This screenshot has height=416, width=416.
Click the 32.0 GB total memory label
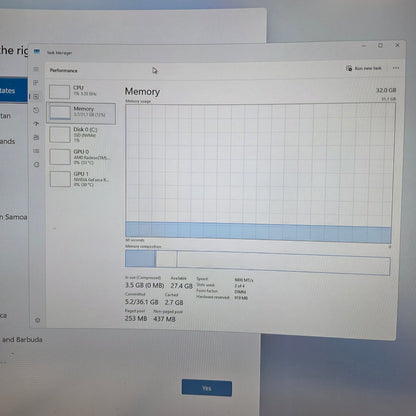click(386, 90)
